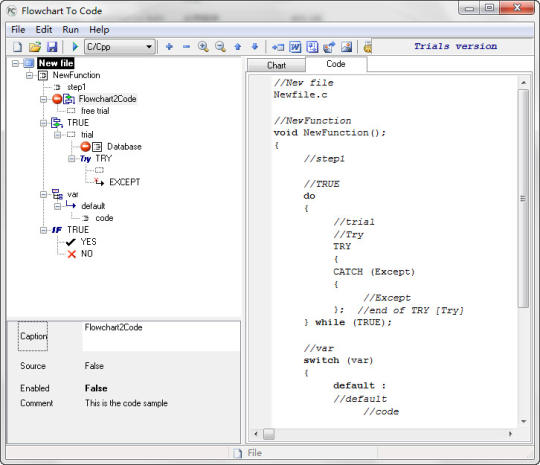Image resolution: width=540 pixels, height=465 pixels.
Task: Click the blue plus add icon
Action: 169,46
